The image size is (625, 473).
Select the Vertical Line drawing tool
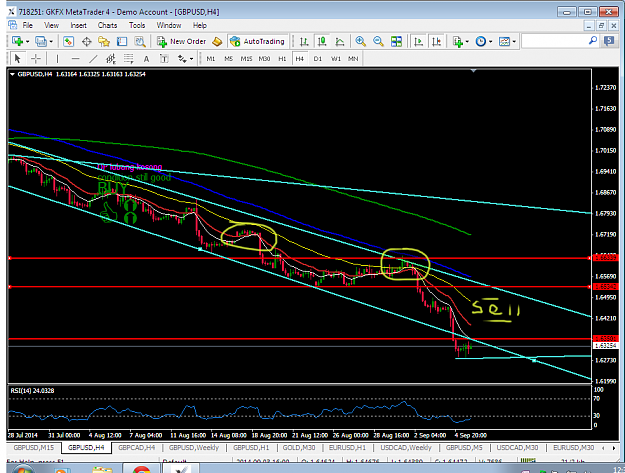coord(57,59)
